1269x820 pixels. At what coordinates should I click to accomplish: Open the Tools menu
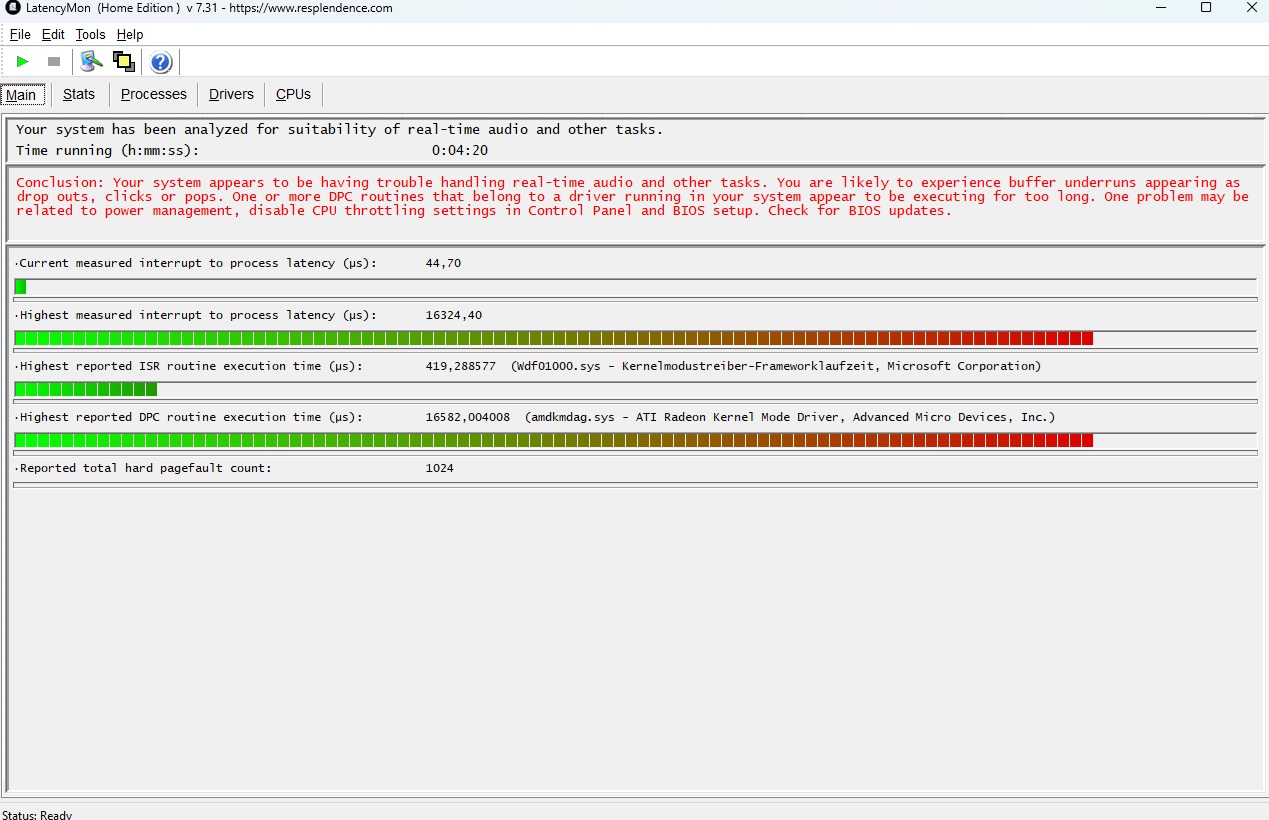[90, 34]
